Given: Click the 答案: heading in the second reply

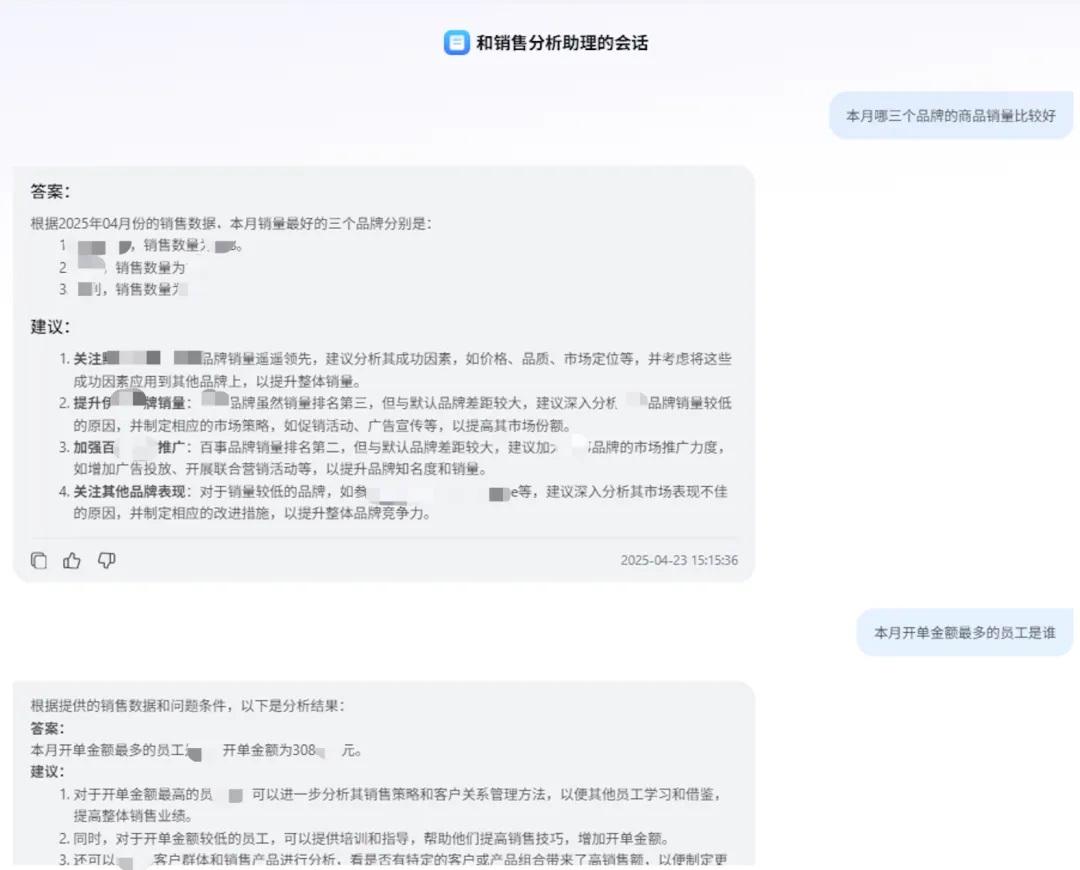Looking at the screenshot, I should pyautogui.click(x=47, y=728).
